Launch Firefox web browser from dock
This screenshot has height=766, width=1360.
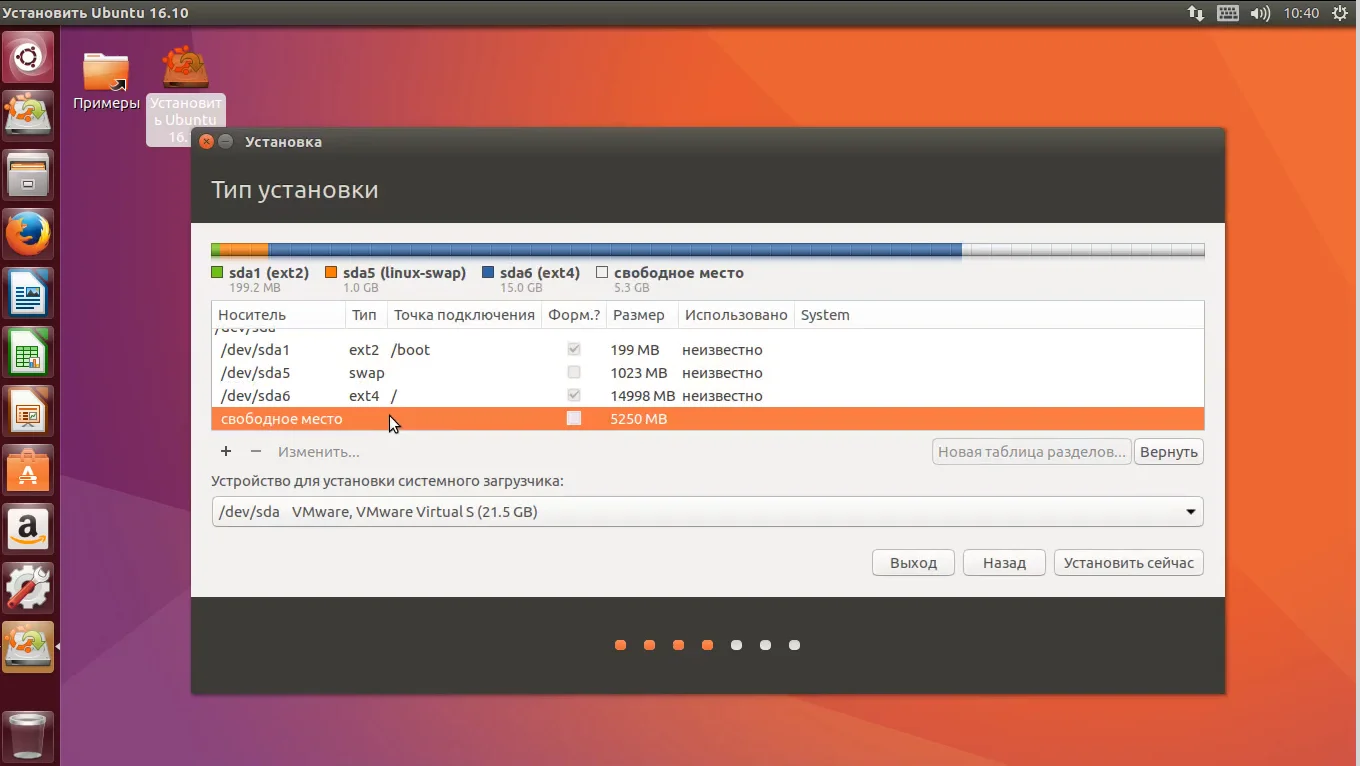pos(28,234)
